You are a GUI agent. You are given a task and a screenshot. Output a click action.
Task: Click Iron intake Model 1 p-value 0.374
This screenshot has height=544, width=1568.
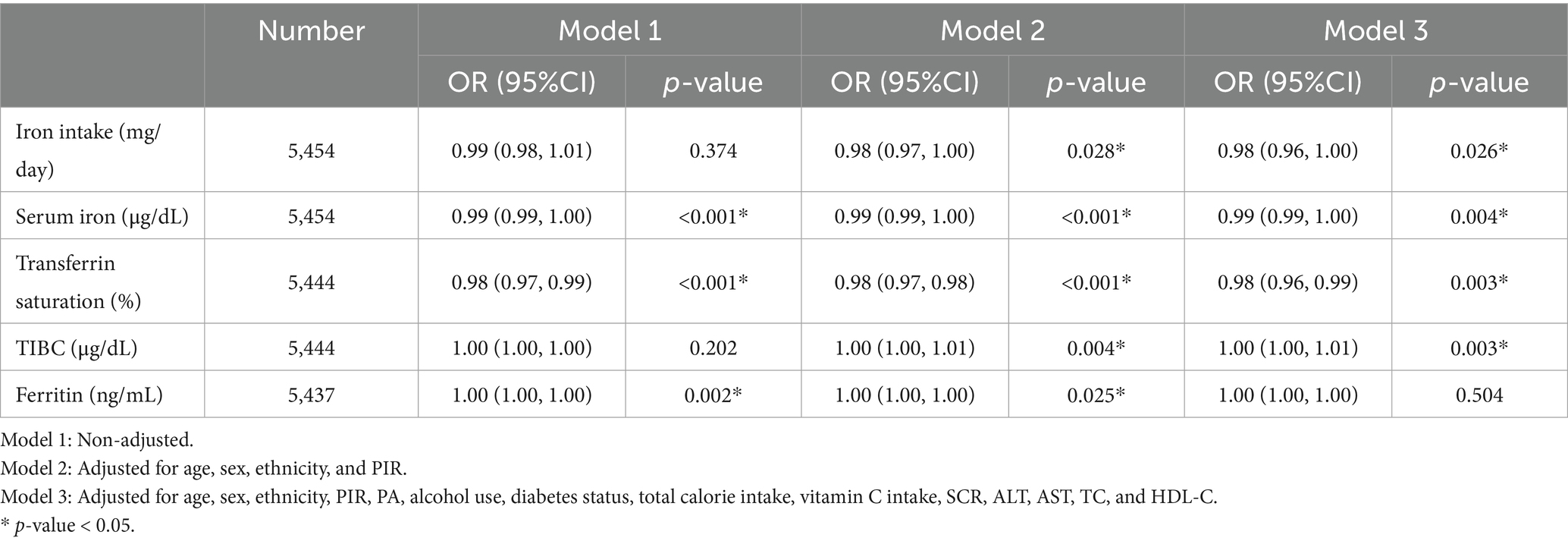coord(713,151)
